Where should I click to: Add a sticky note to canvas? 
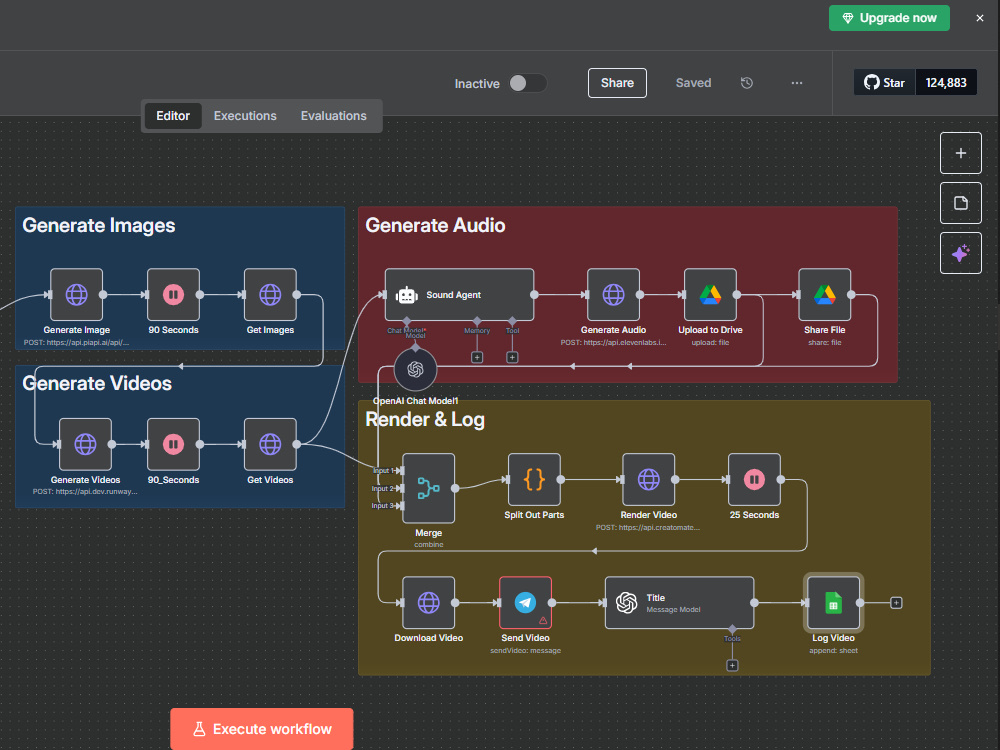coord(960,203)
